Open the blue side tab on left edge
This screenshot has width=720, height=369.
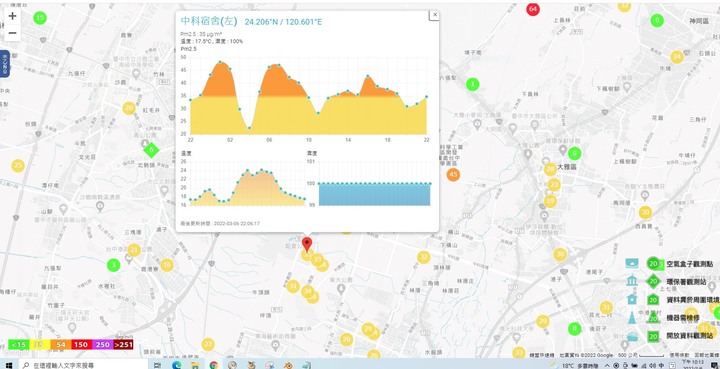[x=4, y=64]
